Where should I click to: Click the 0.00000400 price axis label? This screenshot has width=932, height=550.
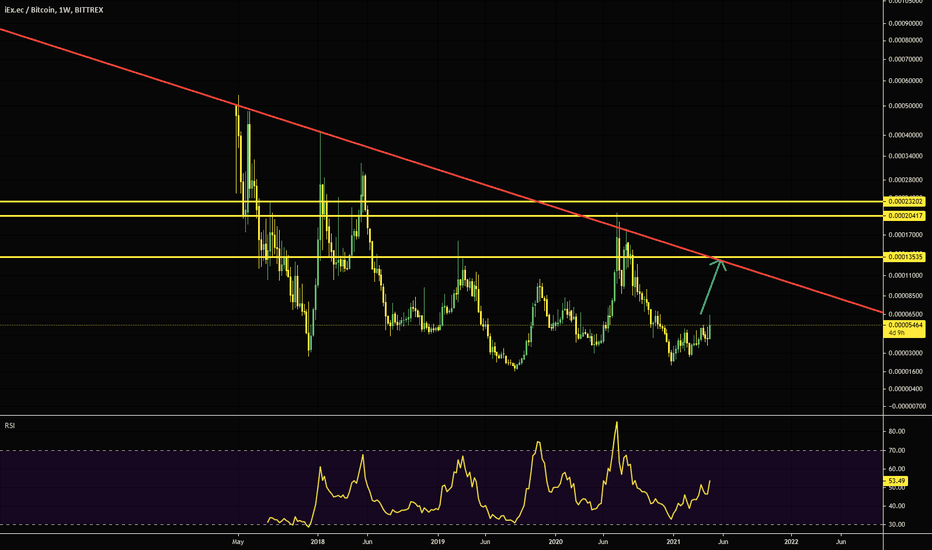click(906, 389)
